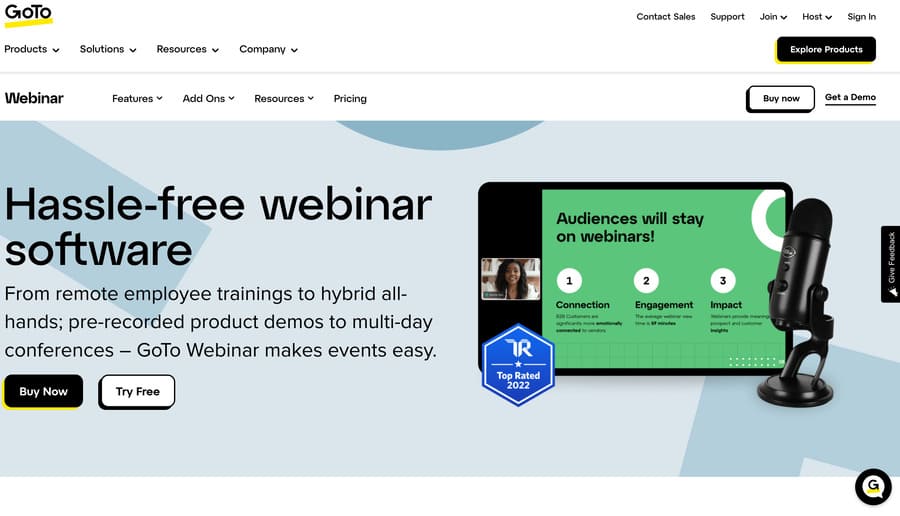The image size is (900, 516).
Task: Click the 'Hassle-free webinar software' heading
Action: pyautogui.click(x=218, y=227)
